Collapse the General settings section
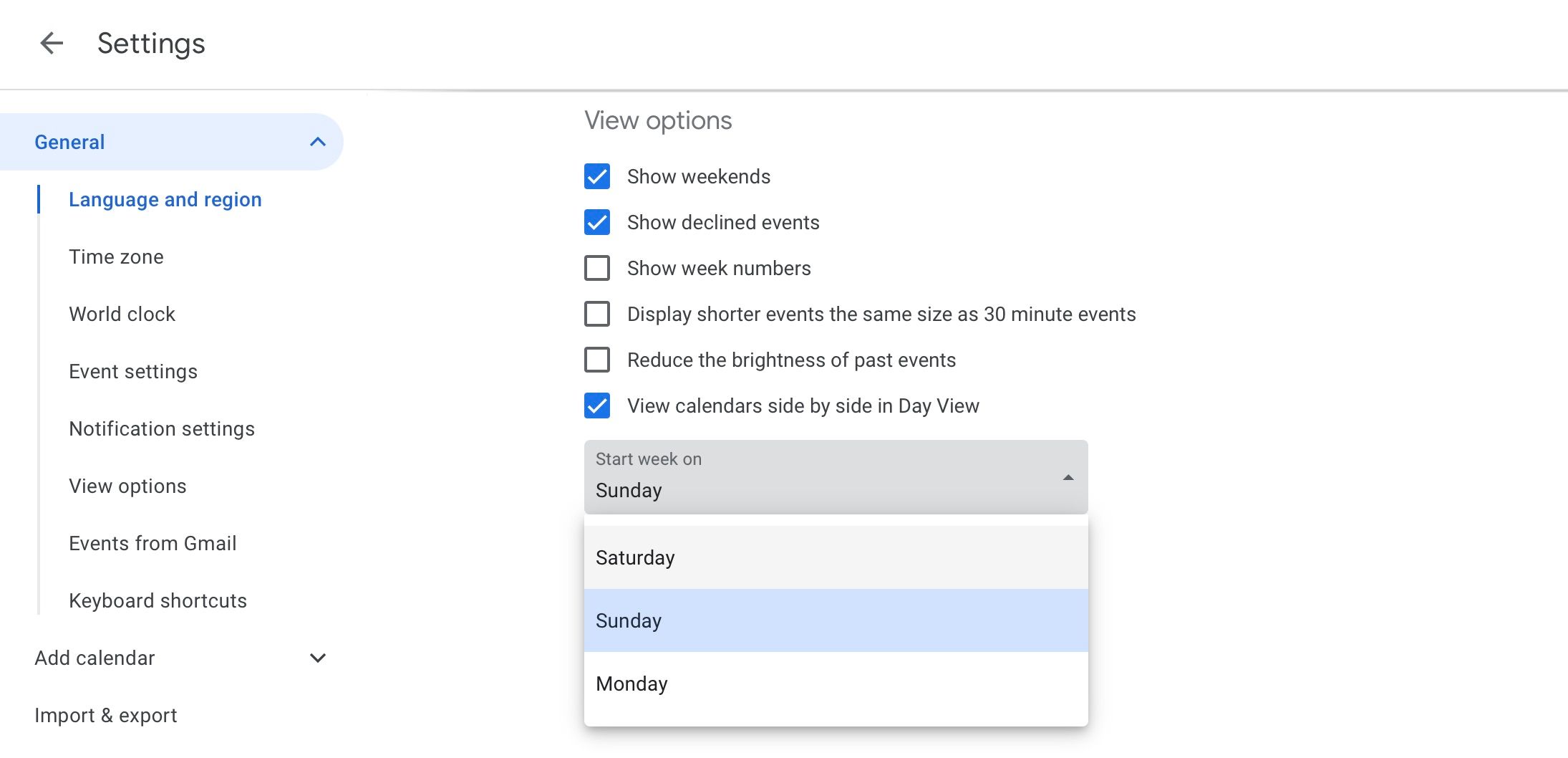 tap(317, 141)
